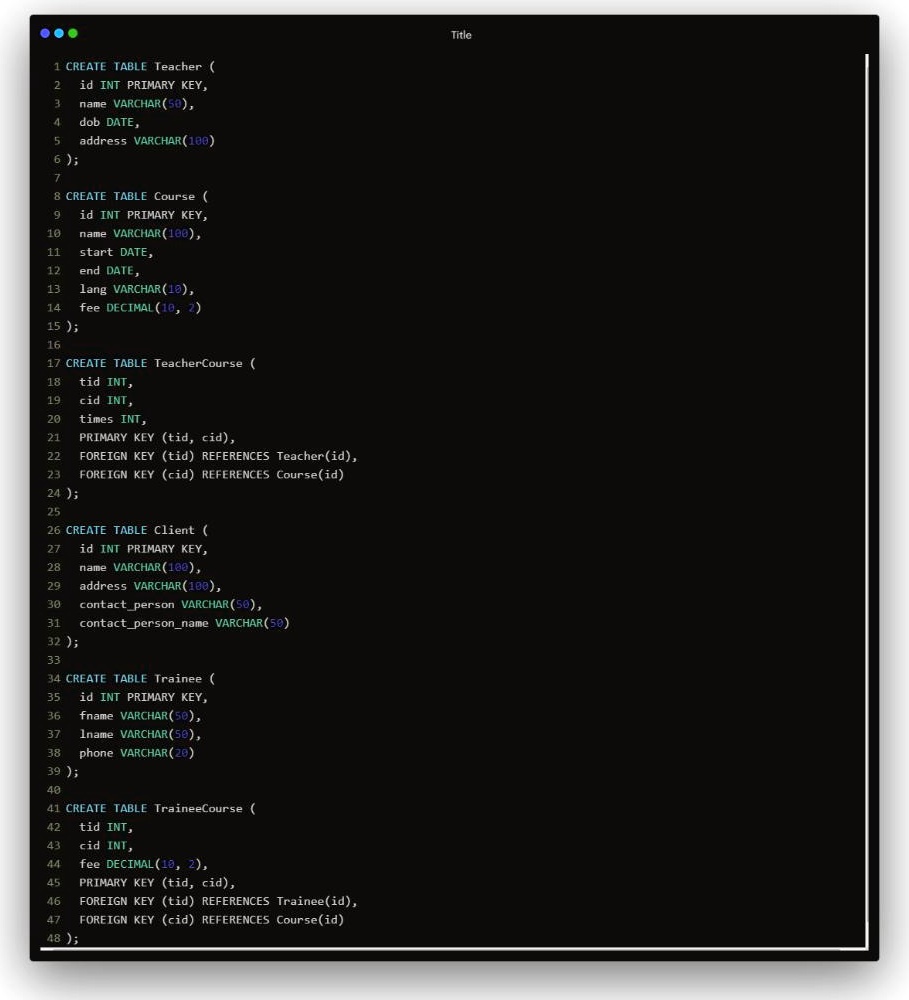Click line number 48
The width and height of the screenshot is (909, 1000).
coord(54,938)
